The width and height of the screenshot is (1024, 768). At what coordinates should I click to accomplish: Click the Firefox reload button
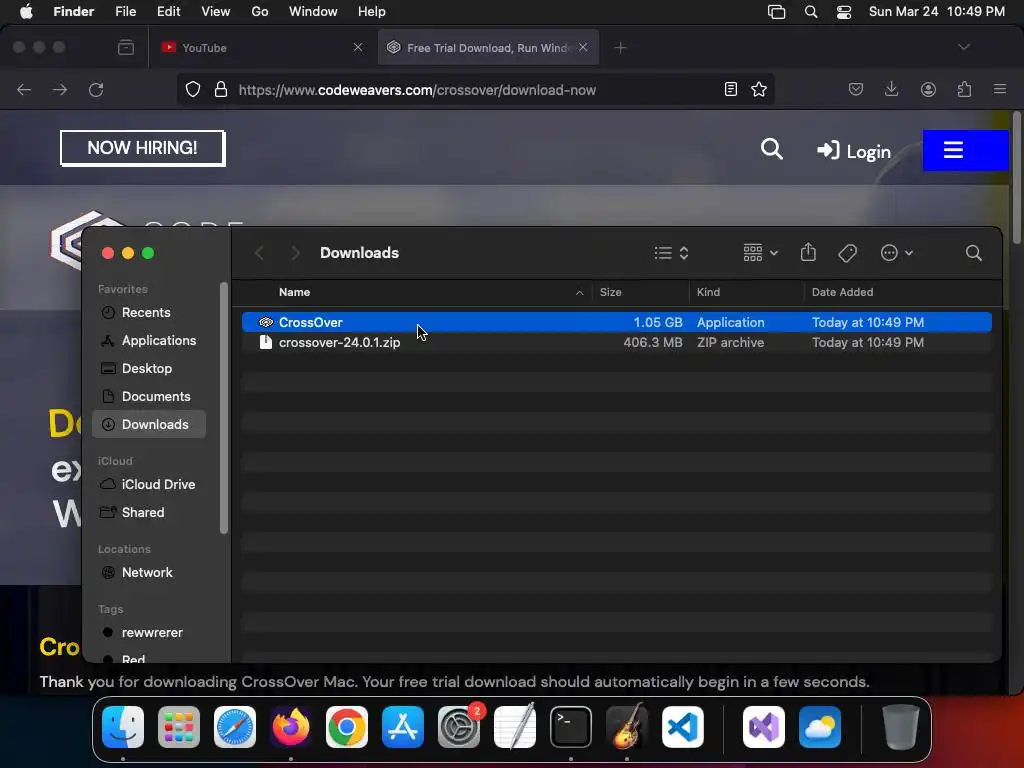(96, 89)
